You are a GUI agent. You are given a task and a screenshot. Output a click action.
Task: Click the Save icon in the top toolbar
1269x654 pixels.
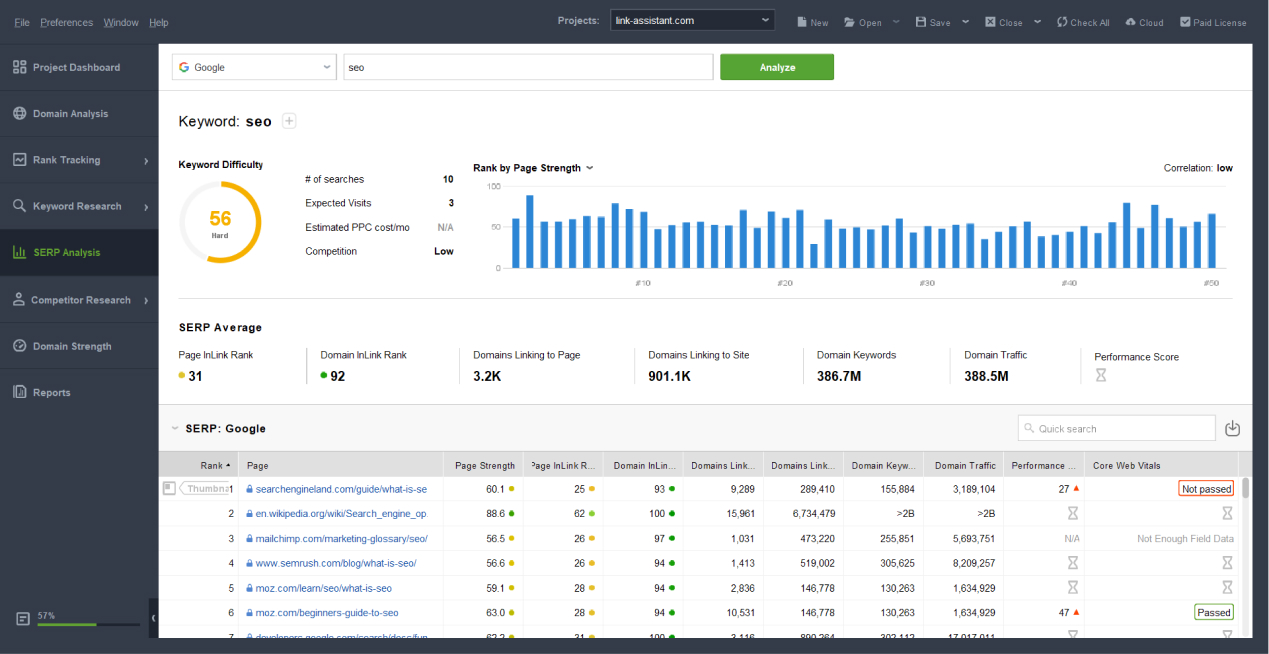tap(921, 22)
